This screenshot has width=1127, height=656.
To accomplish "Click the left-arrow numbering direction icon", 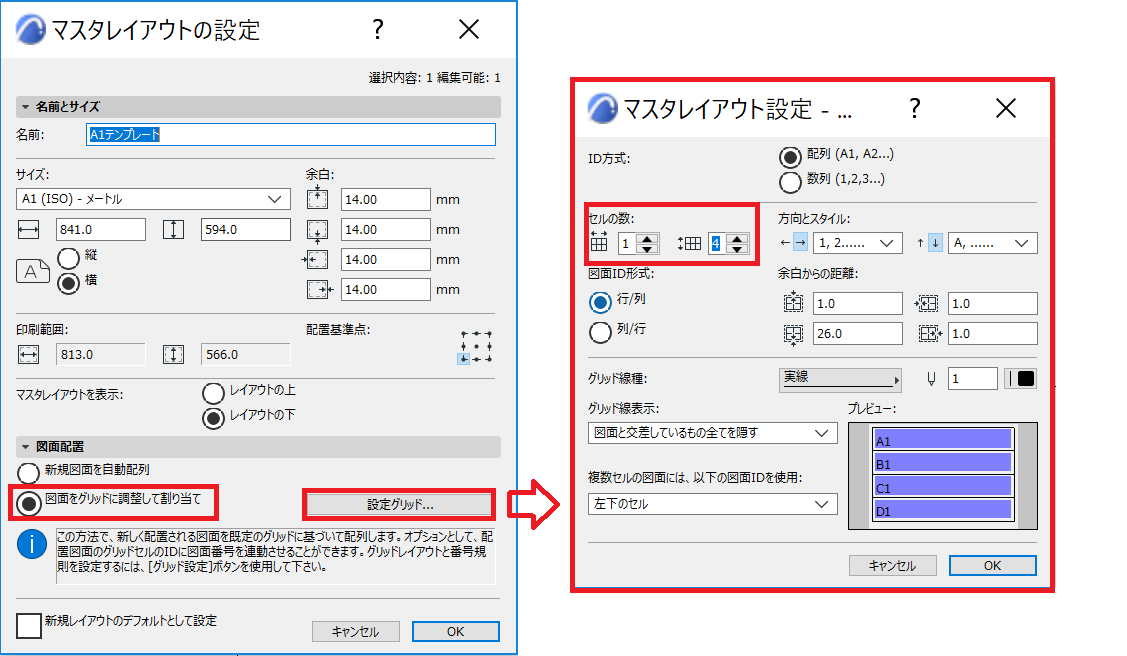I will point(785,243).
